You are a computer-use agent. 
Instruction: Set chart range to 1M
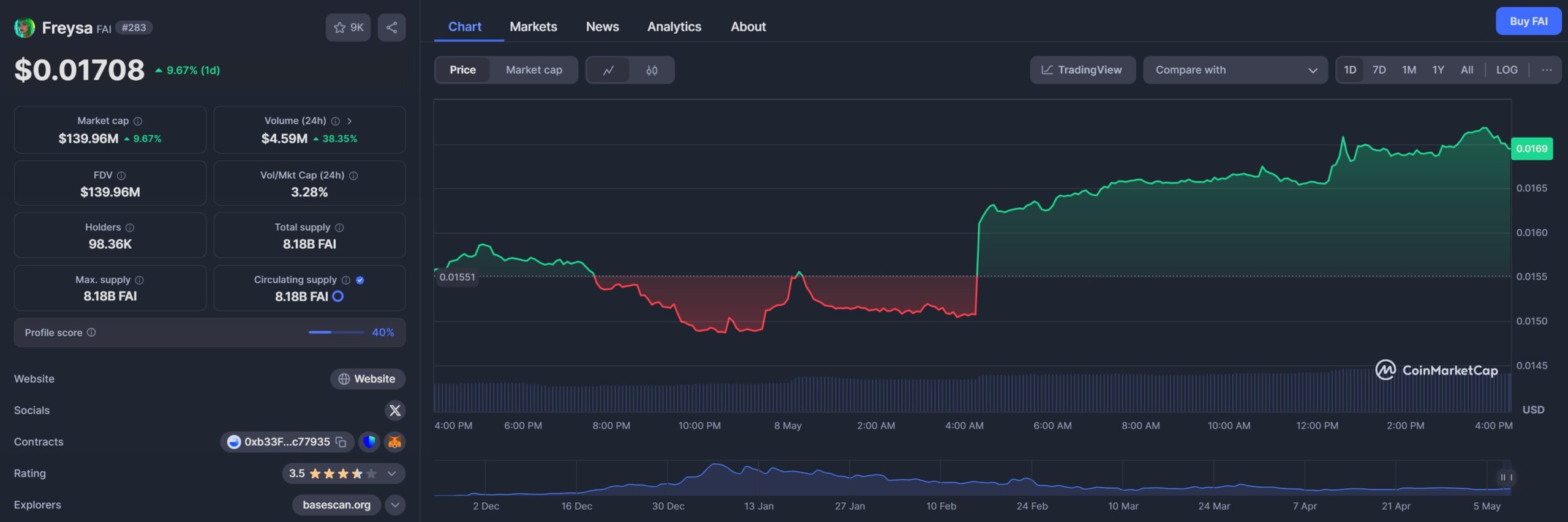1409,70
